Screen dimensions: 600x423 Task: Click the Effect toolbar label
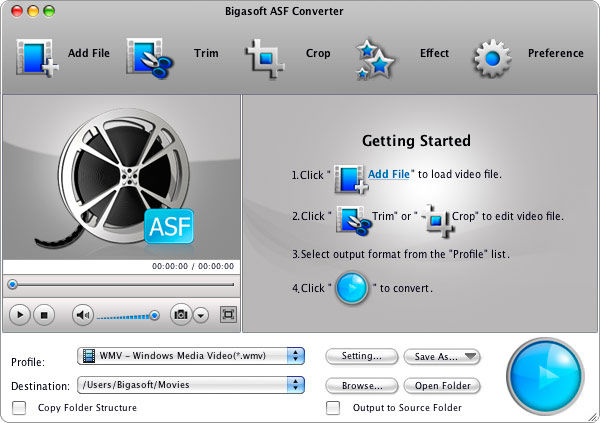434,53
